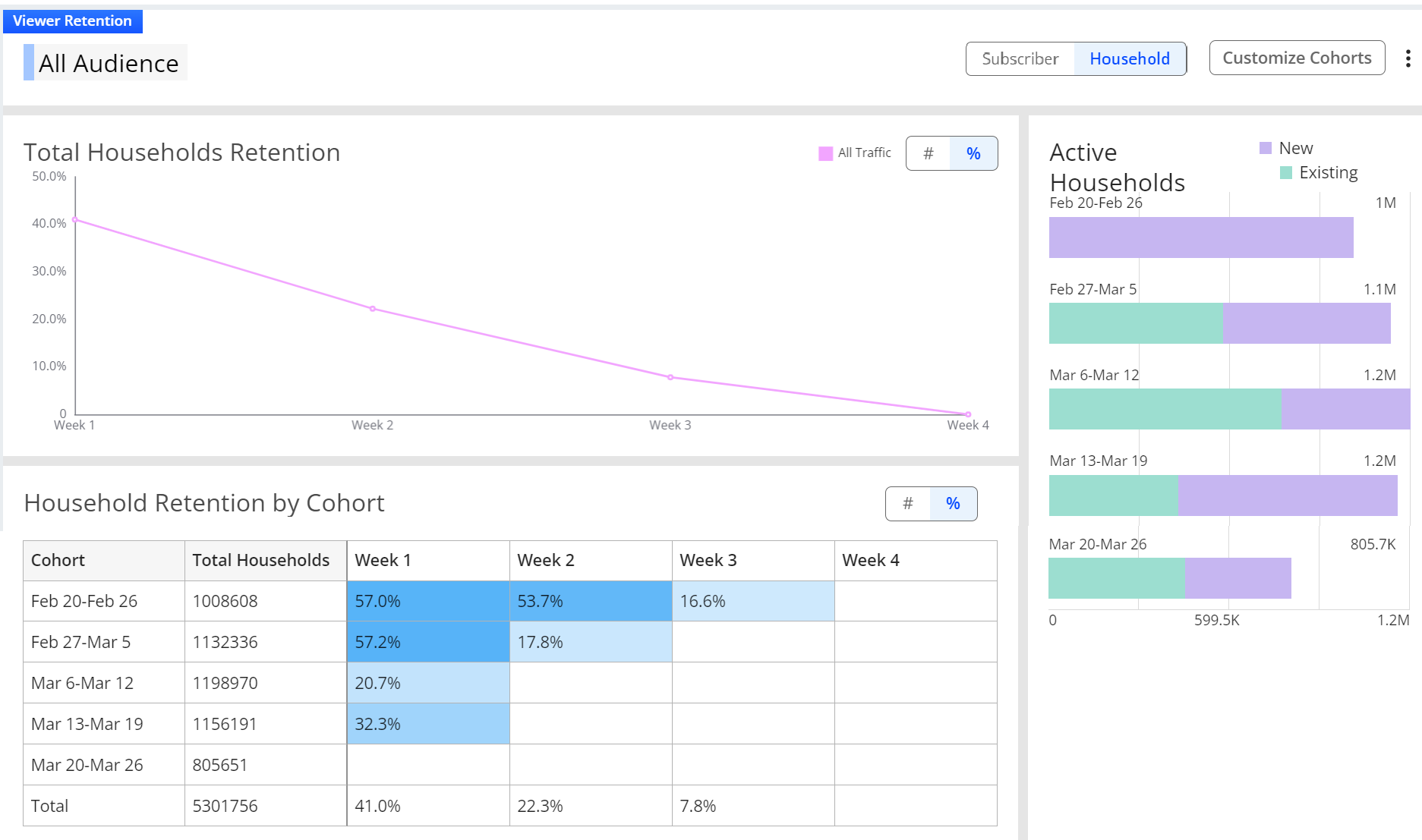Toggle the New legend swatch
1422x840 pixels.
tap(1266, 148)
